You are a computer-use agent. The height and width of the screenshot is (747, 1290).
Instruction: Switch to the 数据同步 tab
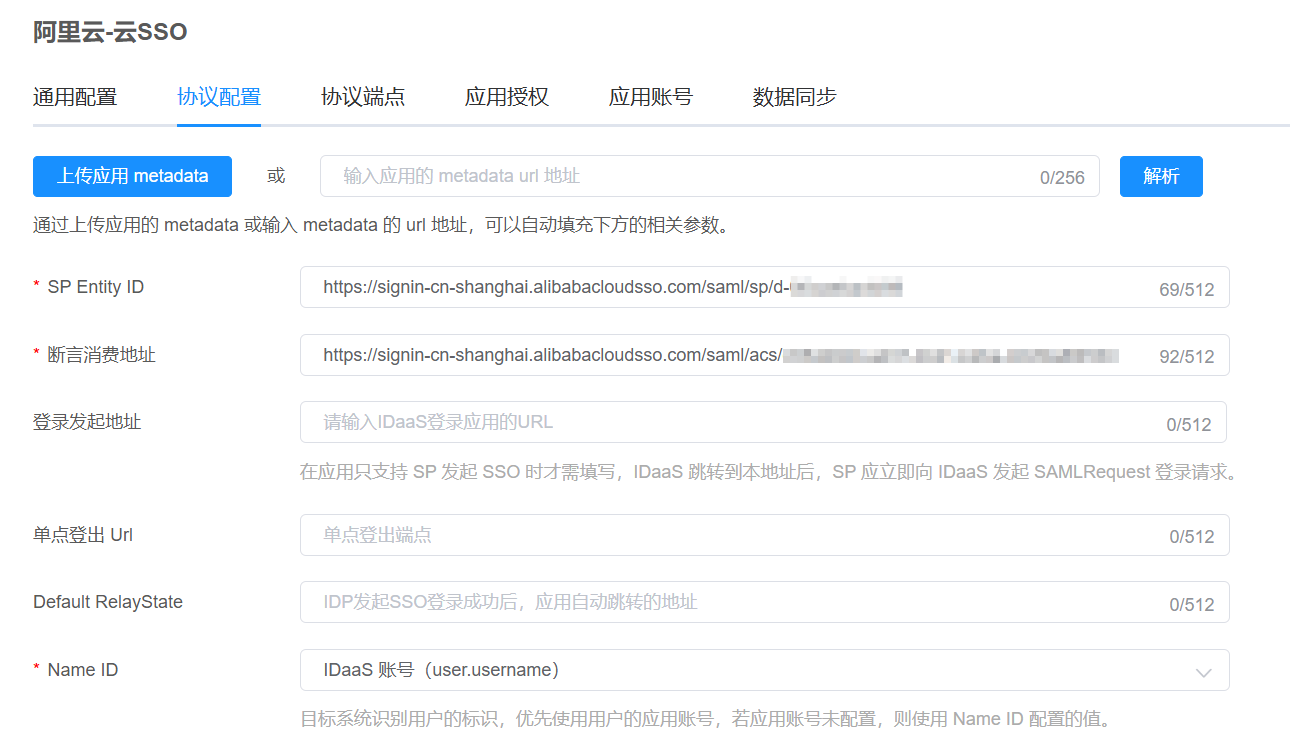tap(795, 97)
